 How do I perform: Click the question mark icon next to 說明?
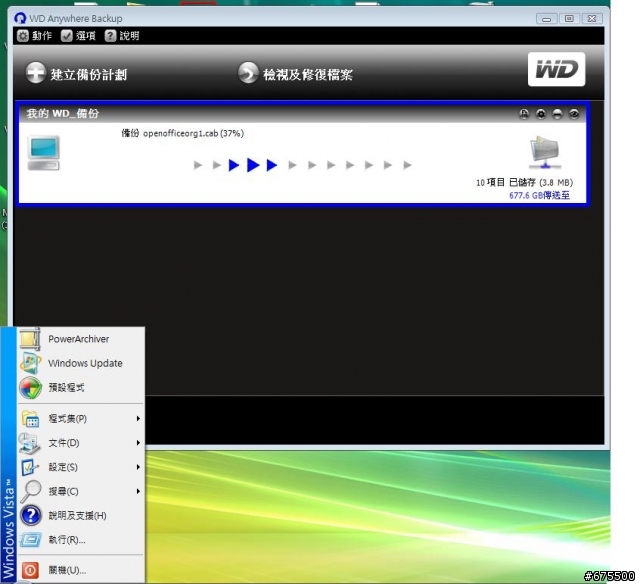(110, 36)
